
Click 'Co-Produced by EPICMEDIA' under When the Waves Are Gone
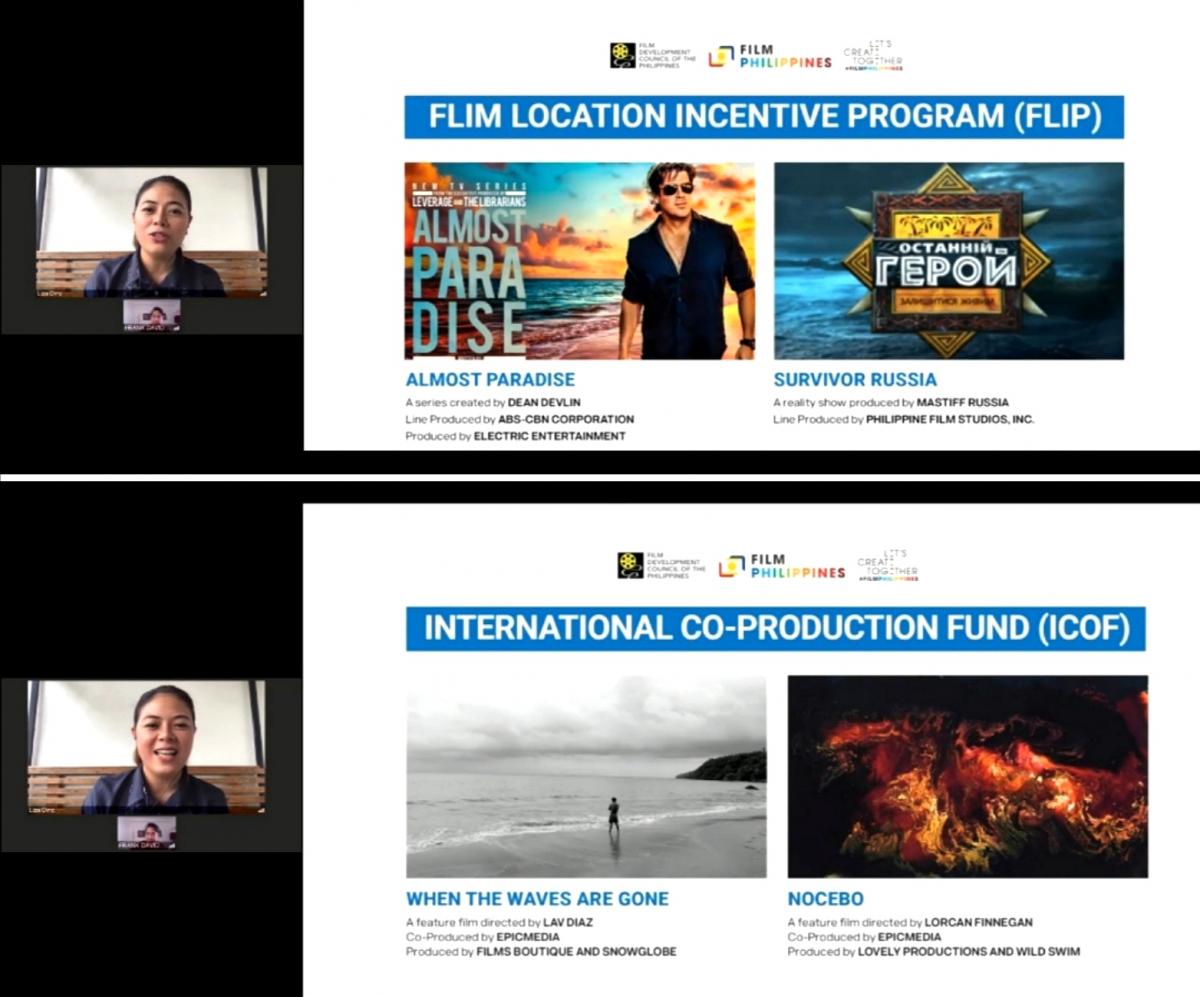click(x=482, y=937)
